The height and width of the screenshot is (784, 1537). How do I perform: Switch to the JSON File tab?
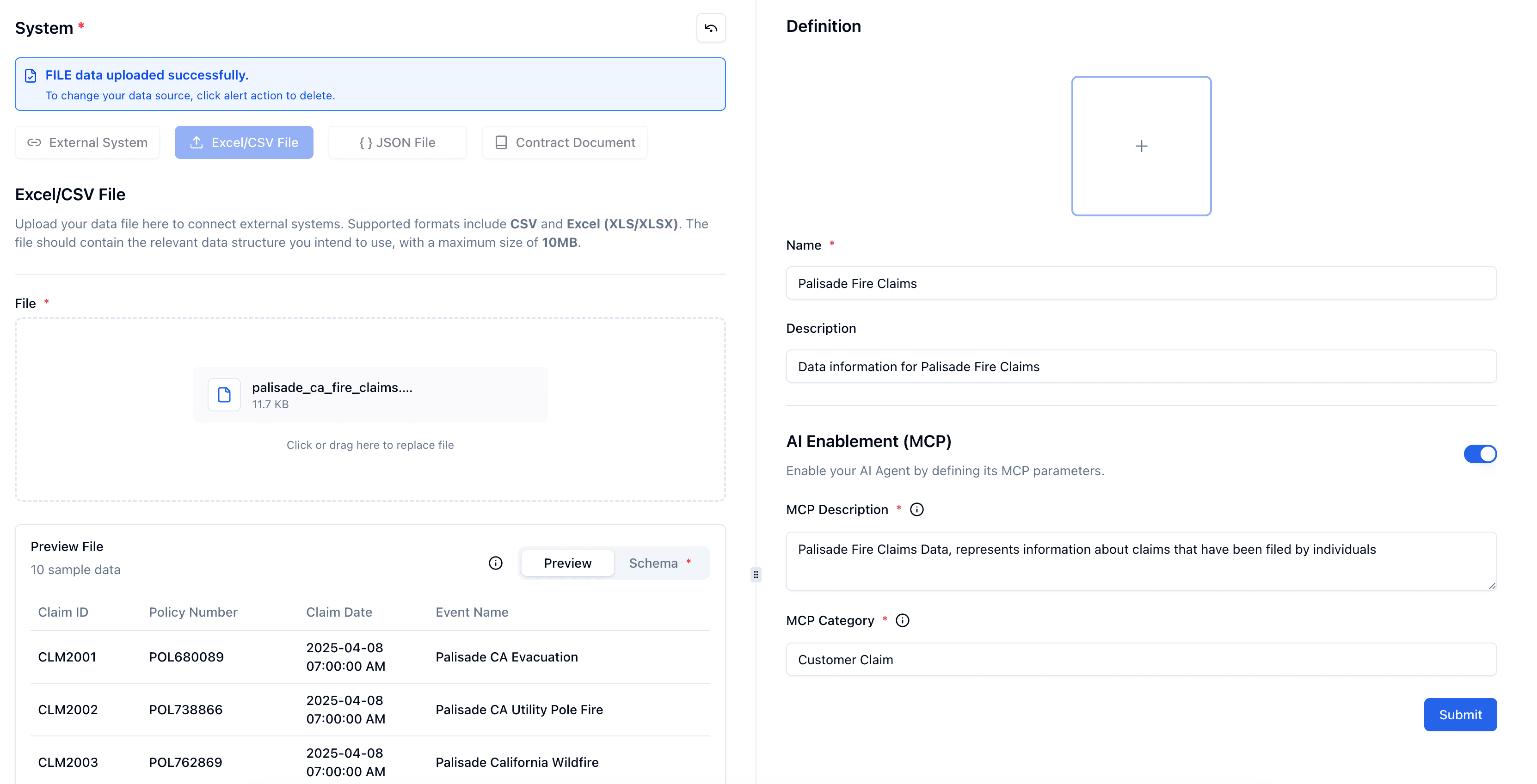coord(397,142)
